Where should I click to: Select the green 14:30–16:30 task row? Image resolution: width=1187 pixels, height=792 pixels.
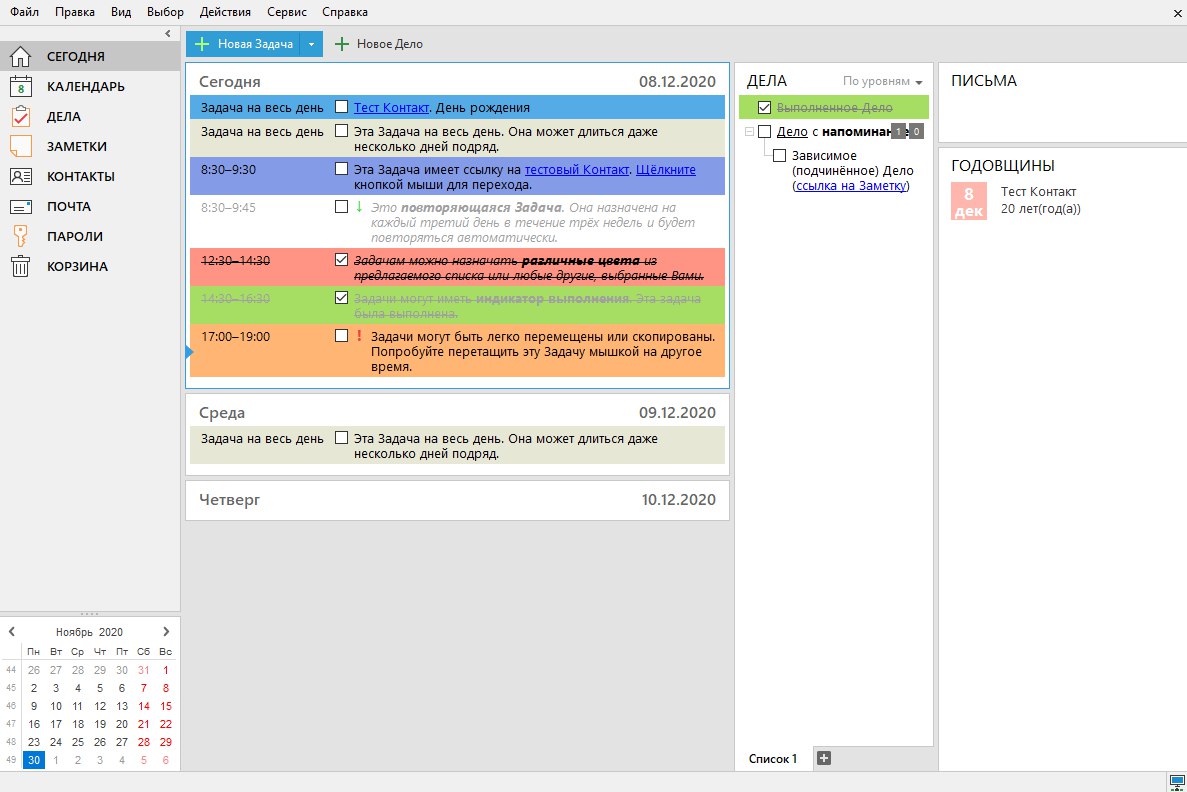[x=457, y=305]
